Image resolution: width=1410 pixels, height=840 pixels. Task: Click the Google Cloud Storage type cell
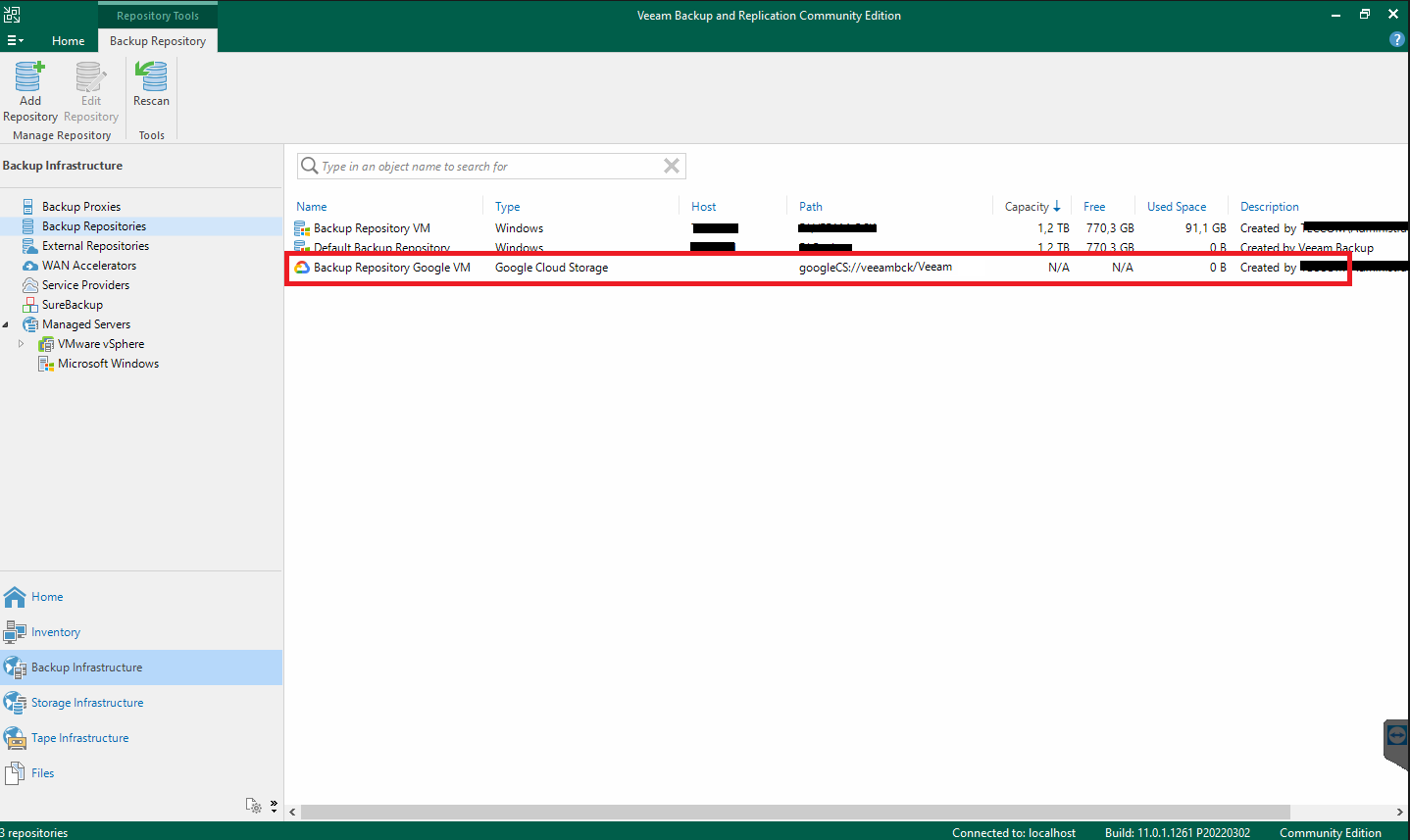coord(551,268)
